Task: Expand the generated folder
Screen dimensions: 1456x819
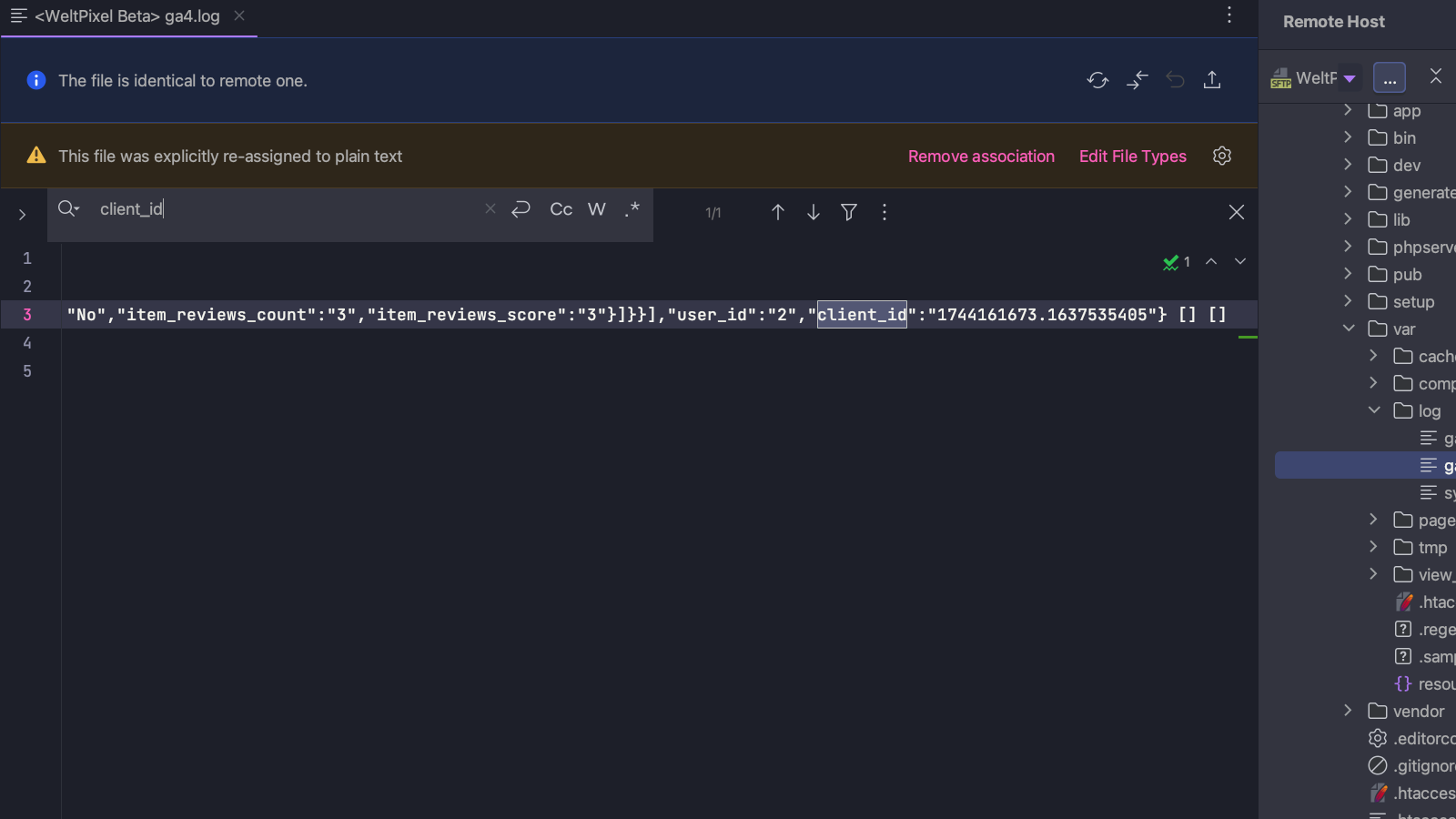Action: (x=1348, y=192)
